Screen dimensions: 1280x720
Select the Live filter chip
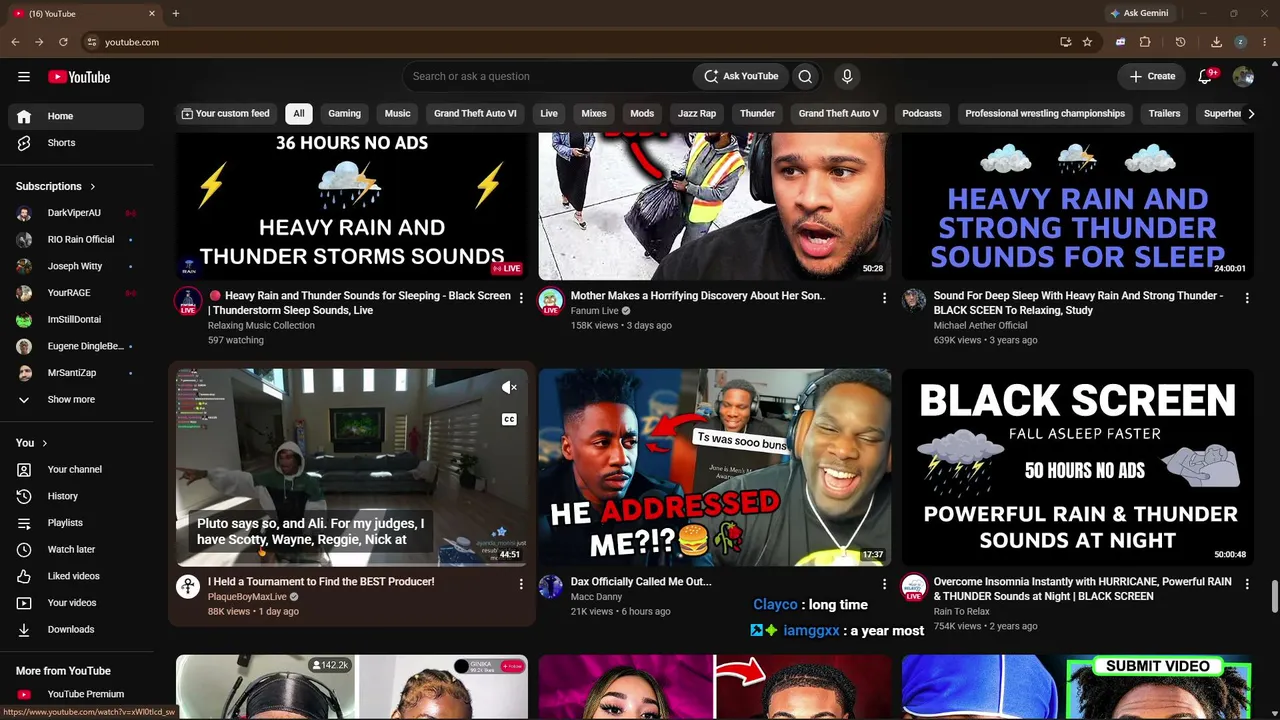click(x=549, y=114)
